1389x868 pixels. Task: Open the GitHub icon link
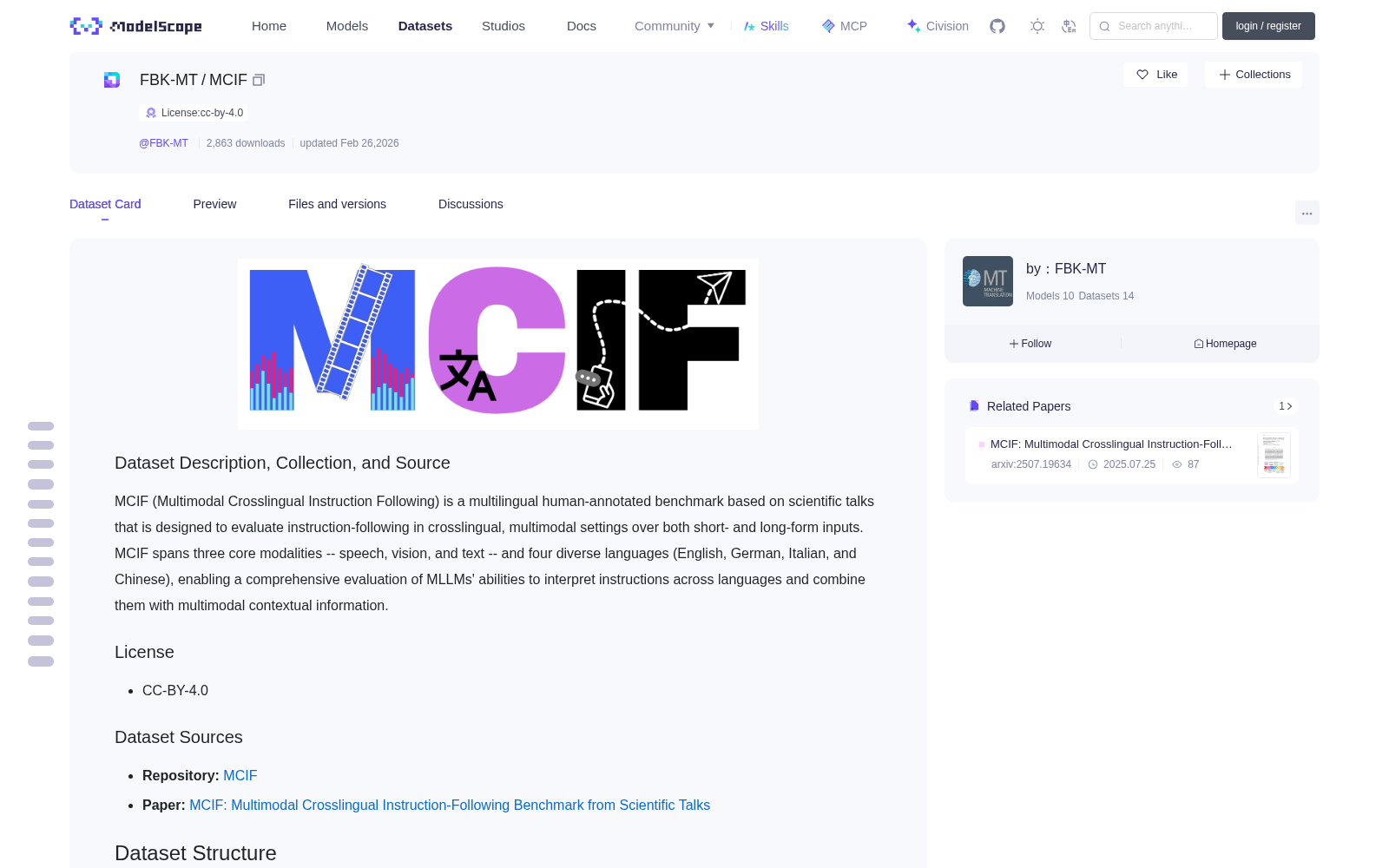pyautogui.click(x=997, y=26)
